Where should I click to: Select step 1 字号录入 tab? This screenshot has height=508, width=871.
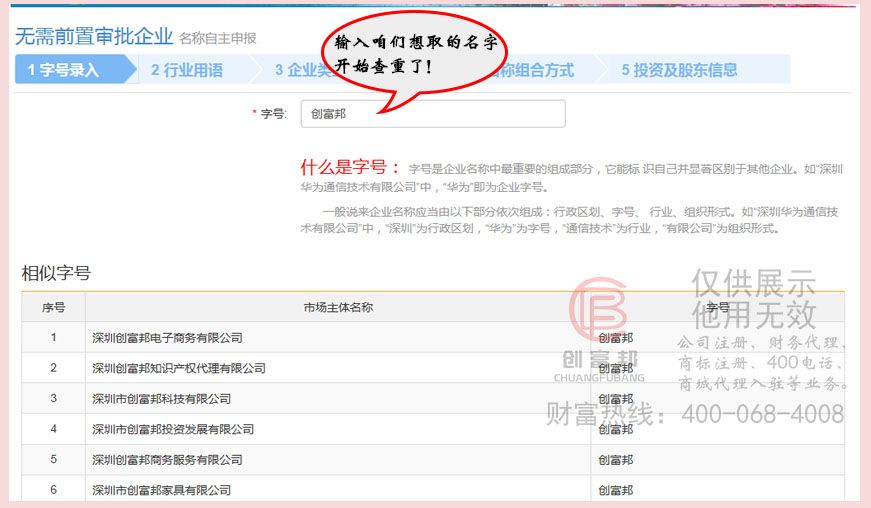coord(76,69)
